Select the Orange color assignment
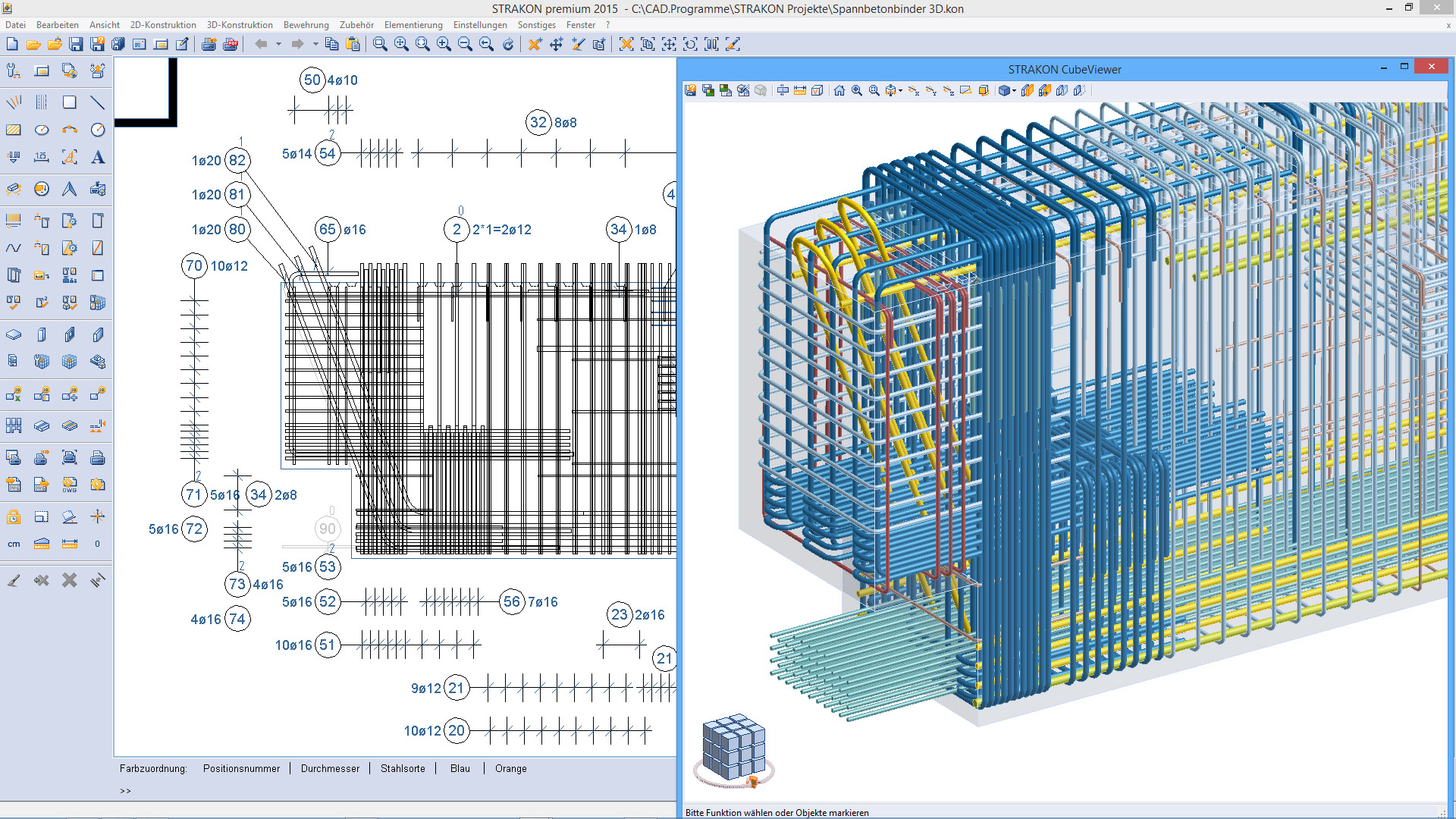The width and height of the screenshot is (1456, 819). (x=510, y=768)
